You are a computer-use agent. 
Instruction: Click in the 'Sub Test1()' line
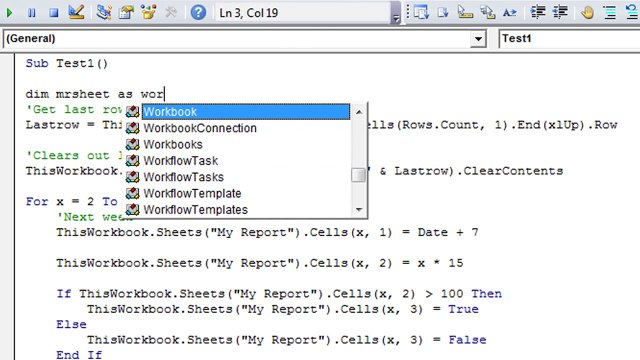point(67,64)
